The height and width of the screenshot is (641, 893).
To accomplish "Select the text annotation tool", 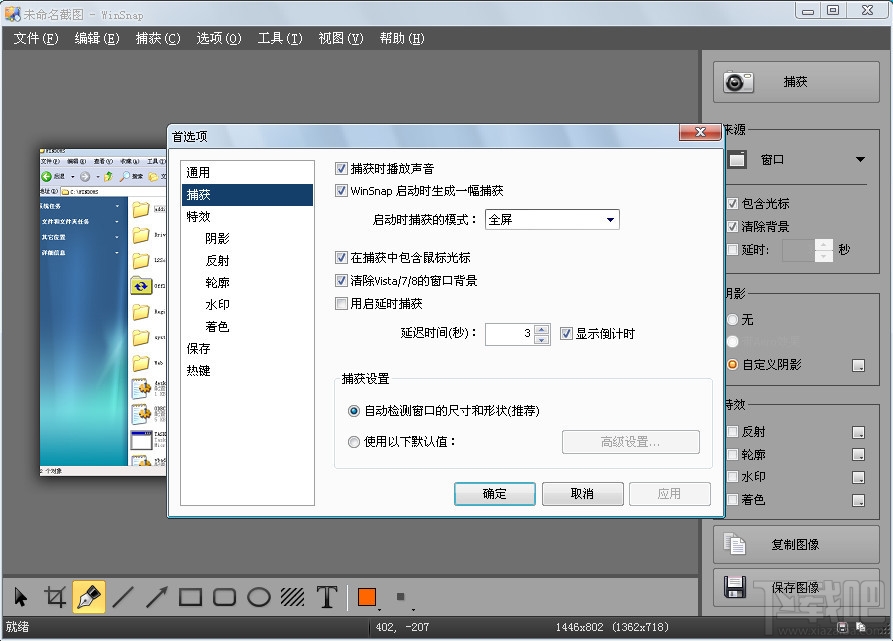I will pyautogui.click(x=326, y=597).
